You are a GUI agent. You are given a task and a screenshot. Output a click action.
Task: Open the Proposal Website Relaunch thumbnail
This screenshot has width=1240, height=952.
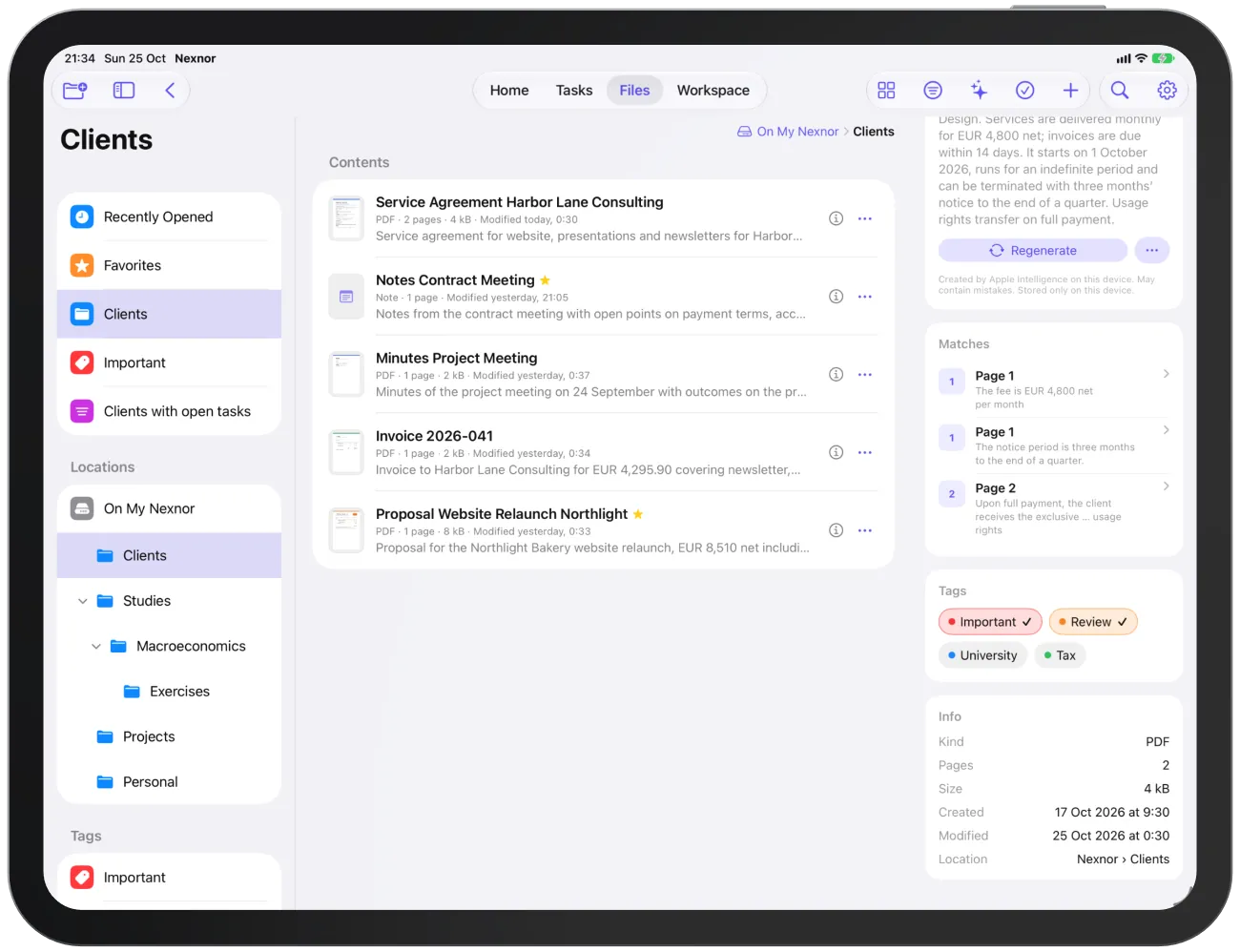click(346, 530)
